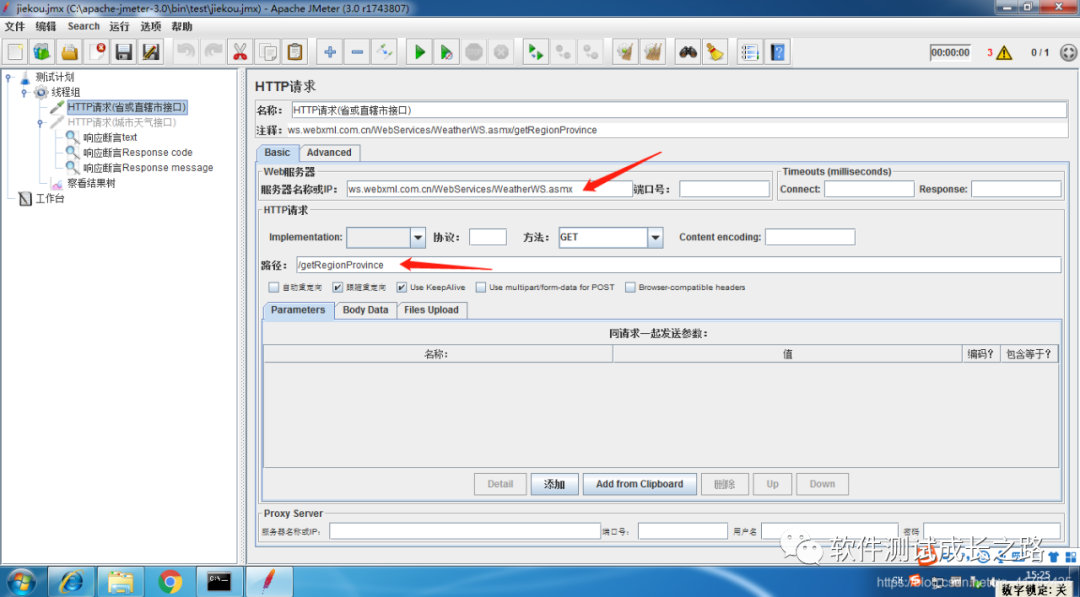This screenshot has height=597, width=1080.
Task: Open the 运行 menu
Action: [x=119, y=26]
